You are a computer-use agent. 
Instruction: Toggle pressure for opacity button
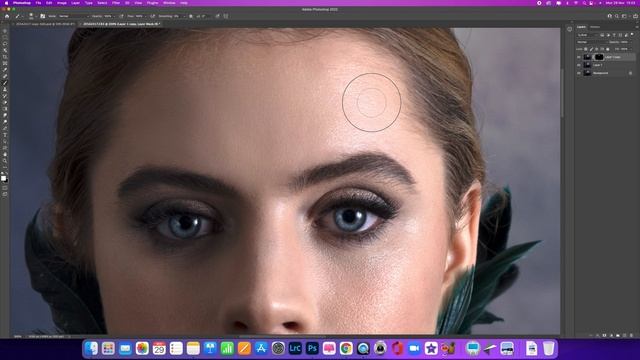point(121,16)
